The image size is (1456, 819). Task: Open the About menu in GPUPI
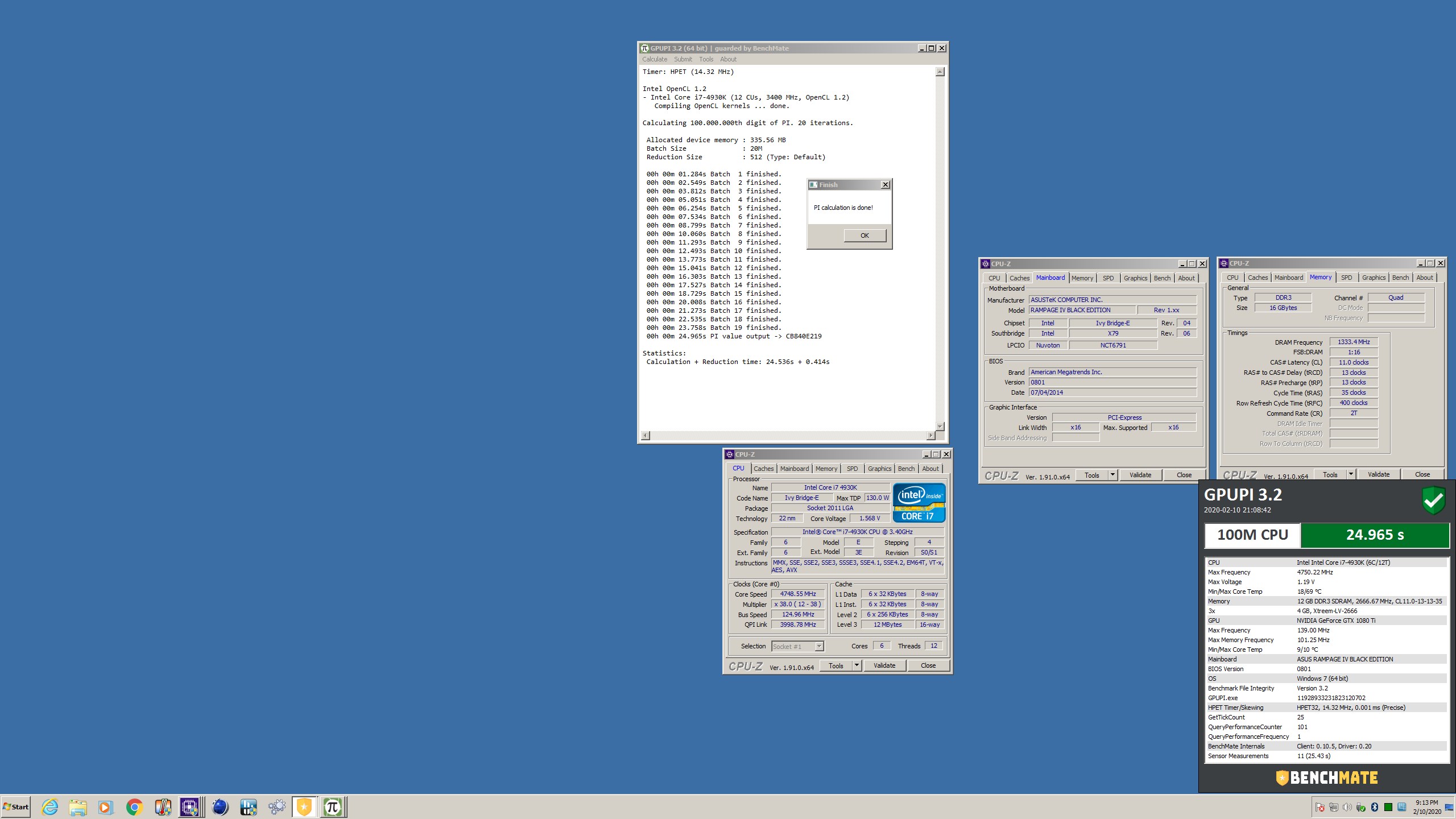coord(728,59)
